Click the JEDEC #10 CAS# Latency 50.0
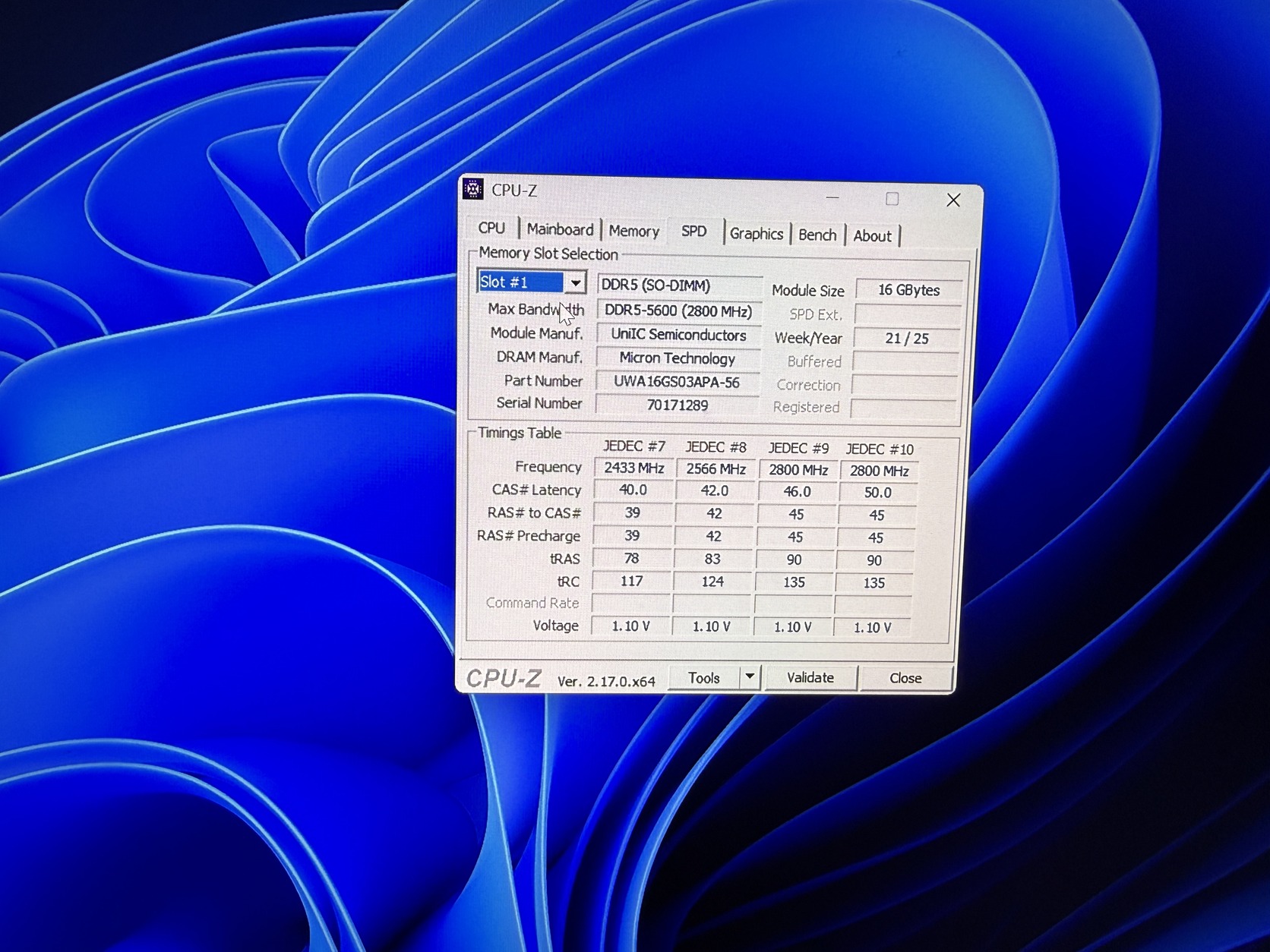The height and width of the screenshot is (952, 1270). [x=878, y=493]
